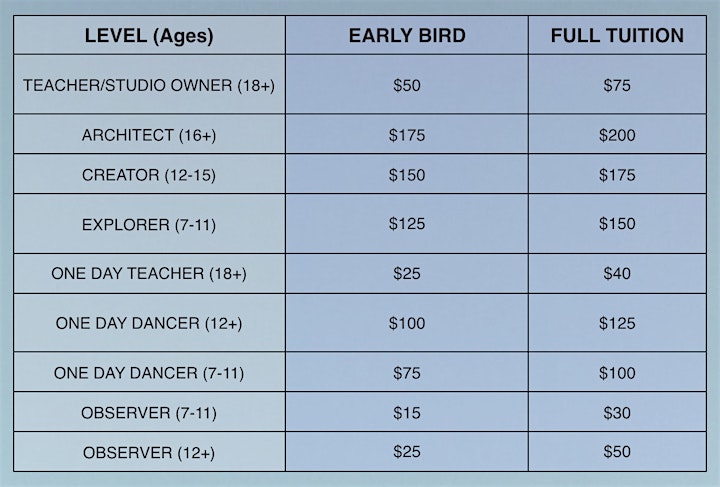
Task: Click Explorer early bird price $125
Action: 407,224
